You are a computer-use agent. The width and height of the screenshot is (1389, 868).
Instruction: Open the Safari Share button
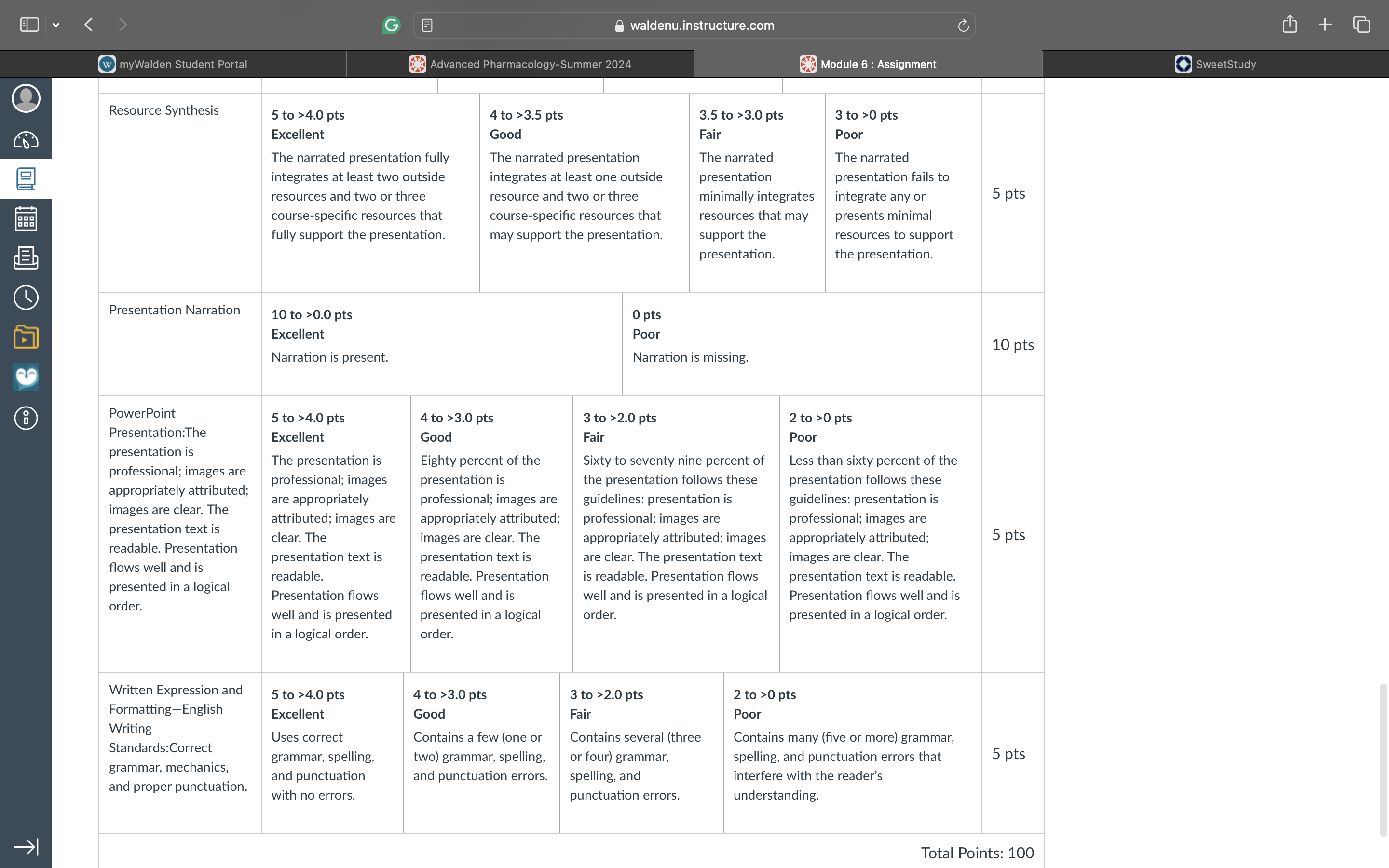1290,24
